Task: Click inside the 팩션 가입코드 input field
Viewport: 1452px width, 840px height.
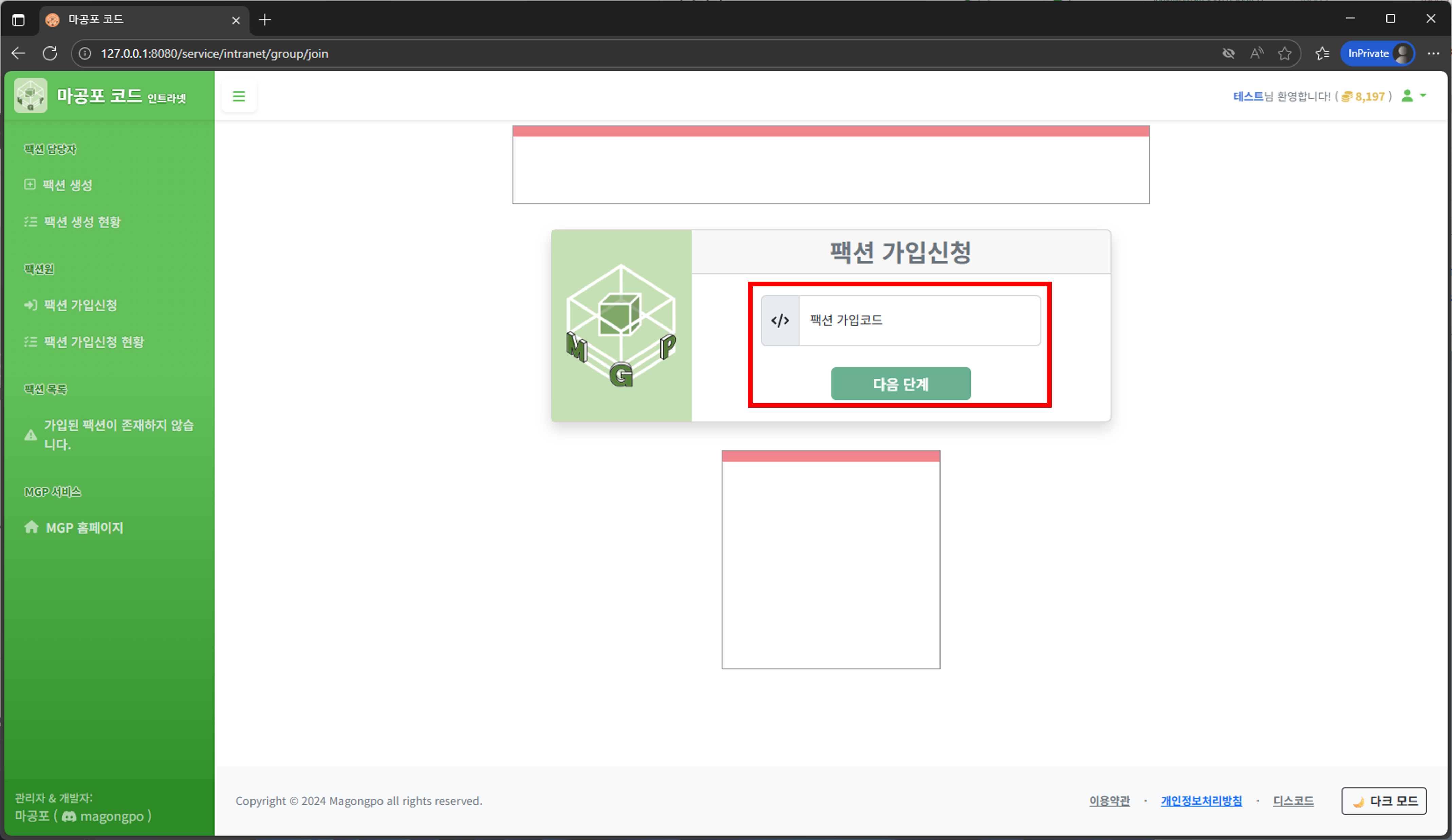Action: 918,320
